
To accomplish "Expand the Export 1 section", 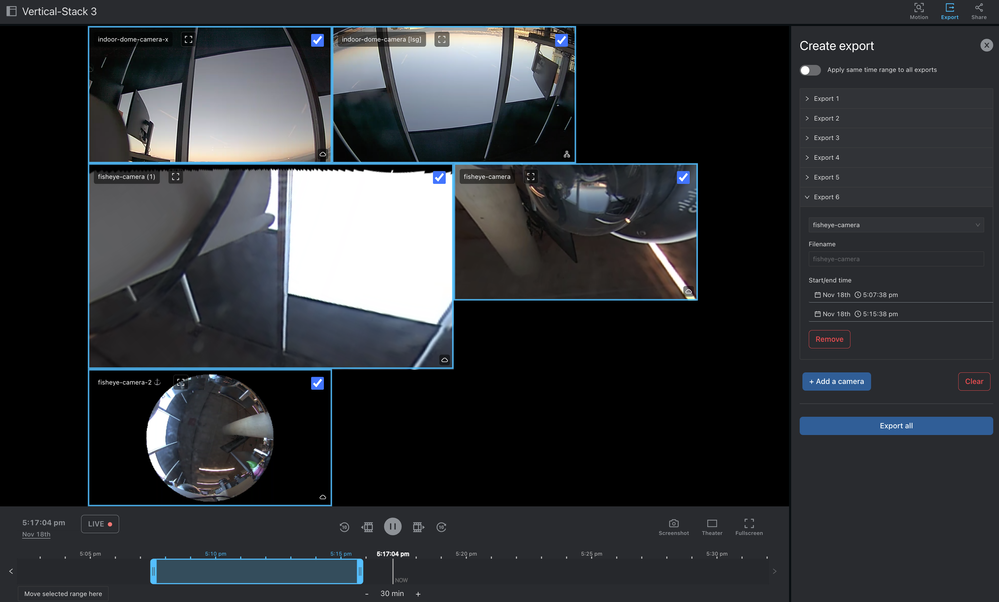I will [826, 99].
